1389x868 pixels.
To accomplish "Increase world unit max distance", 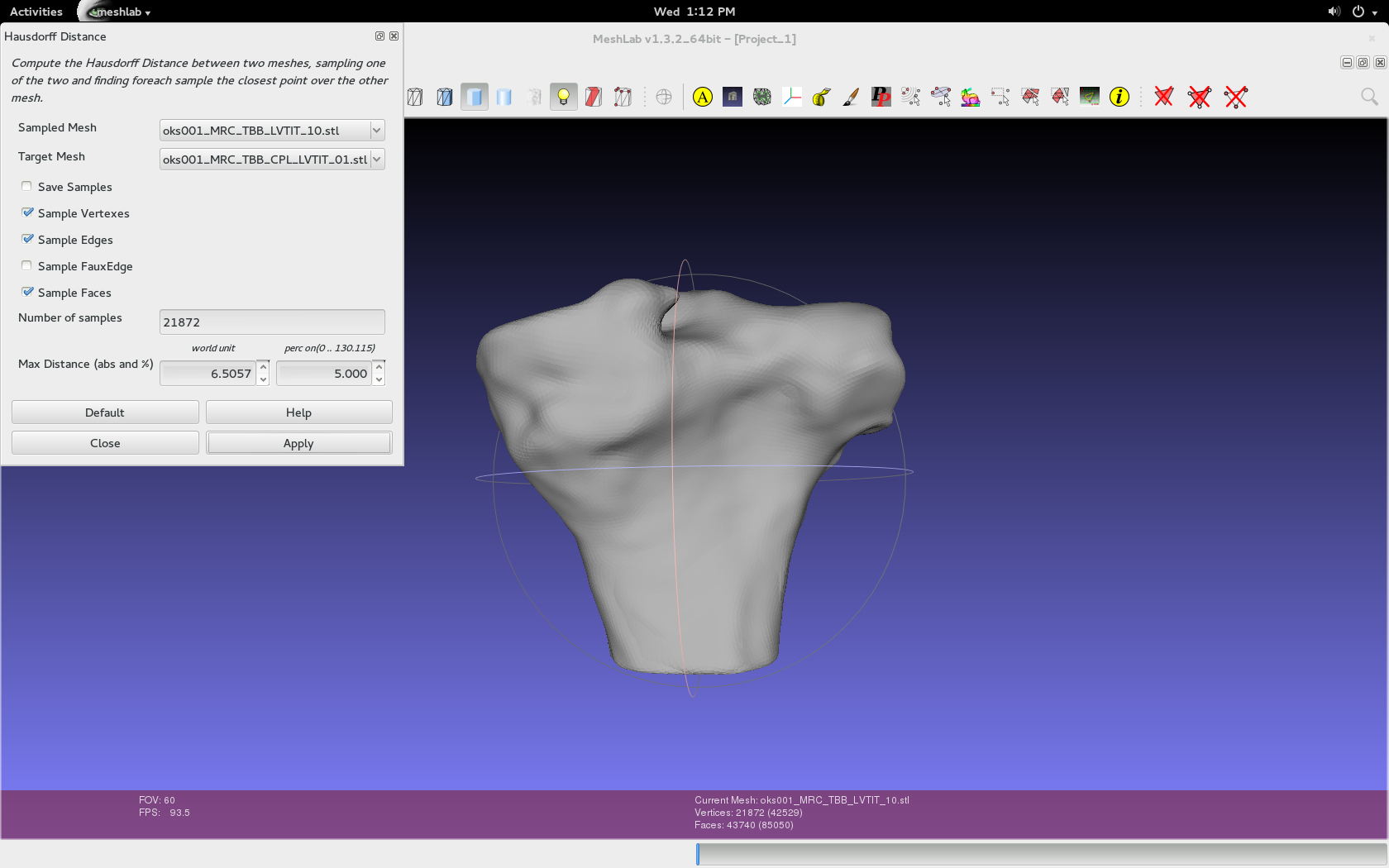I will tap(263, 367).
